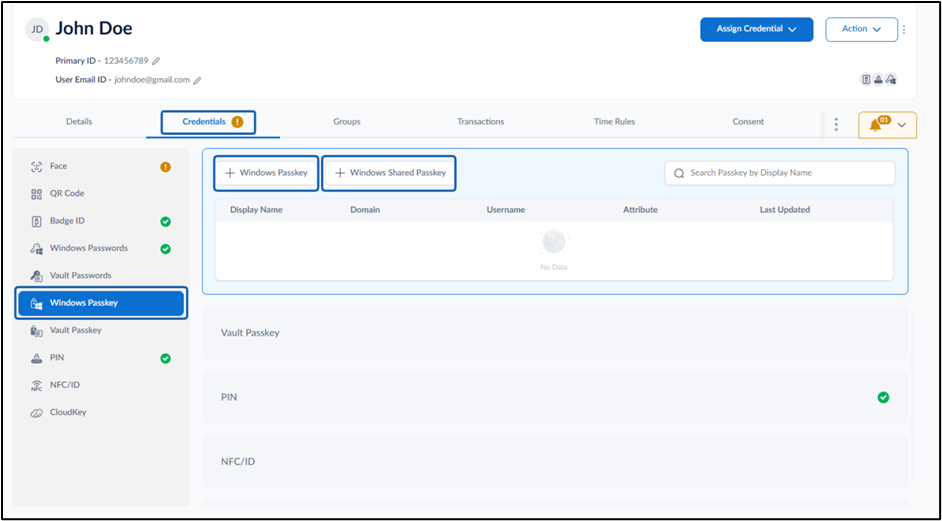Screen dimensions: 942x521
Task: Open the Time Rules tab
Action: [614, 121]
